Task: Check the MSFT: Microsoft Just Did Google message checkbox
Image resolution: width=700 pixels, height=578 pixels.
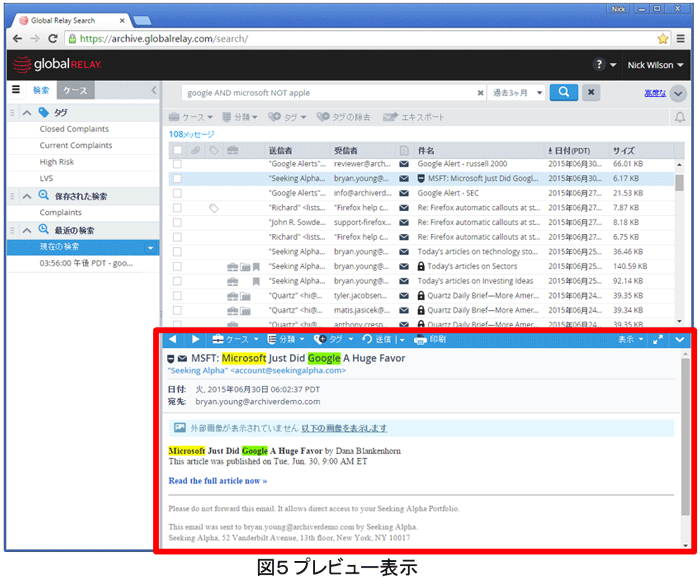Action: point(177,179)
